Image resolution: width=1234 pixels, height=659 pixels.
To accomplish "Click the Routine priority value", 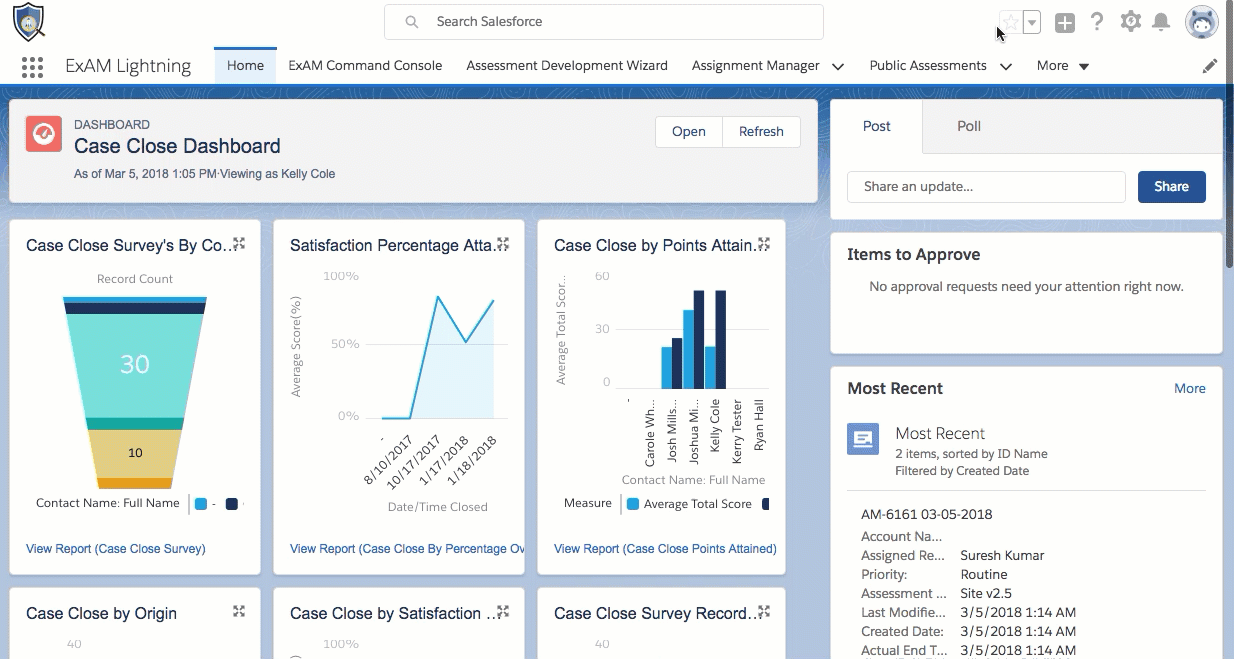I will point(984,574).
